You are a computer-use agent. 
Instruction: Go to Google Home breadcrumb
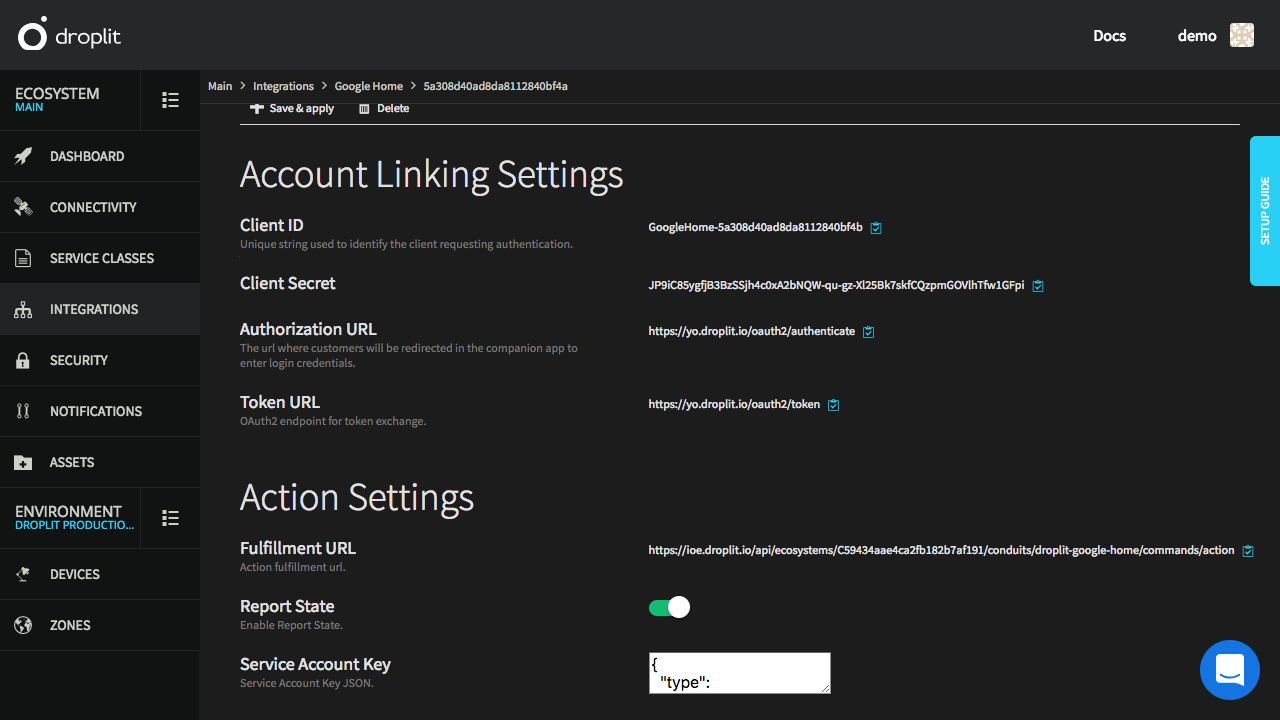[369, 86]
